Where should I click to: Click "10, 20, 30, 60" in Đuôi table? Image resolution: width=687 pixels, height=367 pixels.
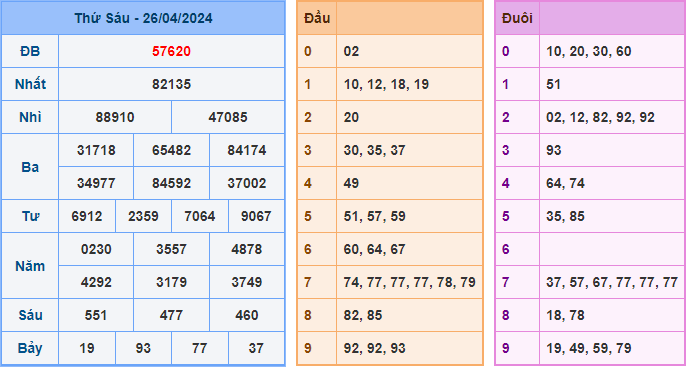pyautogui.click(x=589, y=51)
